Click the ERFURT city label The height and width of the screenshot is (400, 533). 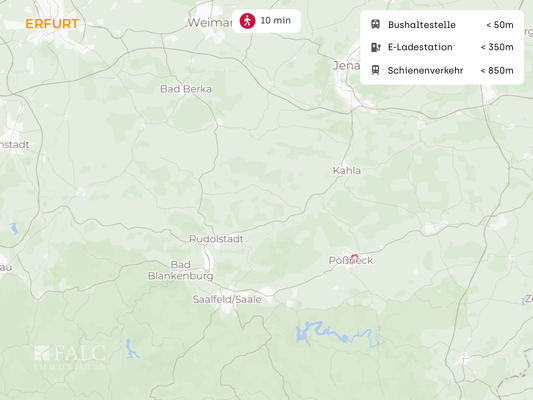click(52, 24)
